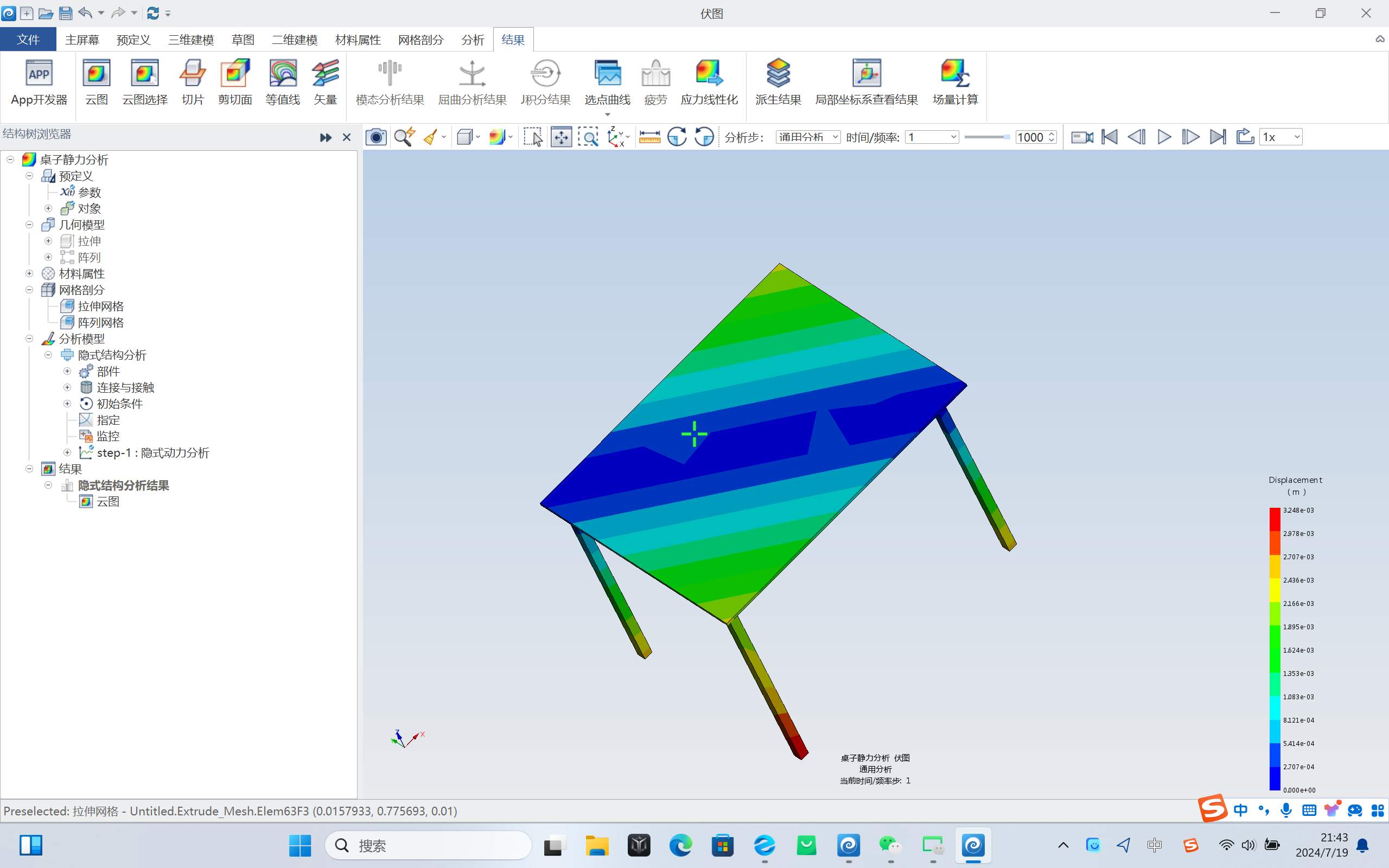Viewport: 1389px width, 868px height.
Task: Activate the box selection cursor tool
Action: tap(533, 137)
